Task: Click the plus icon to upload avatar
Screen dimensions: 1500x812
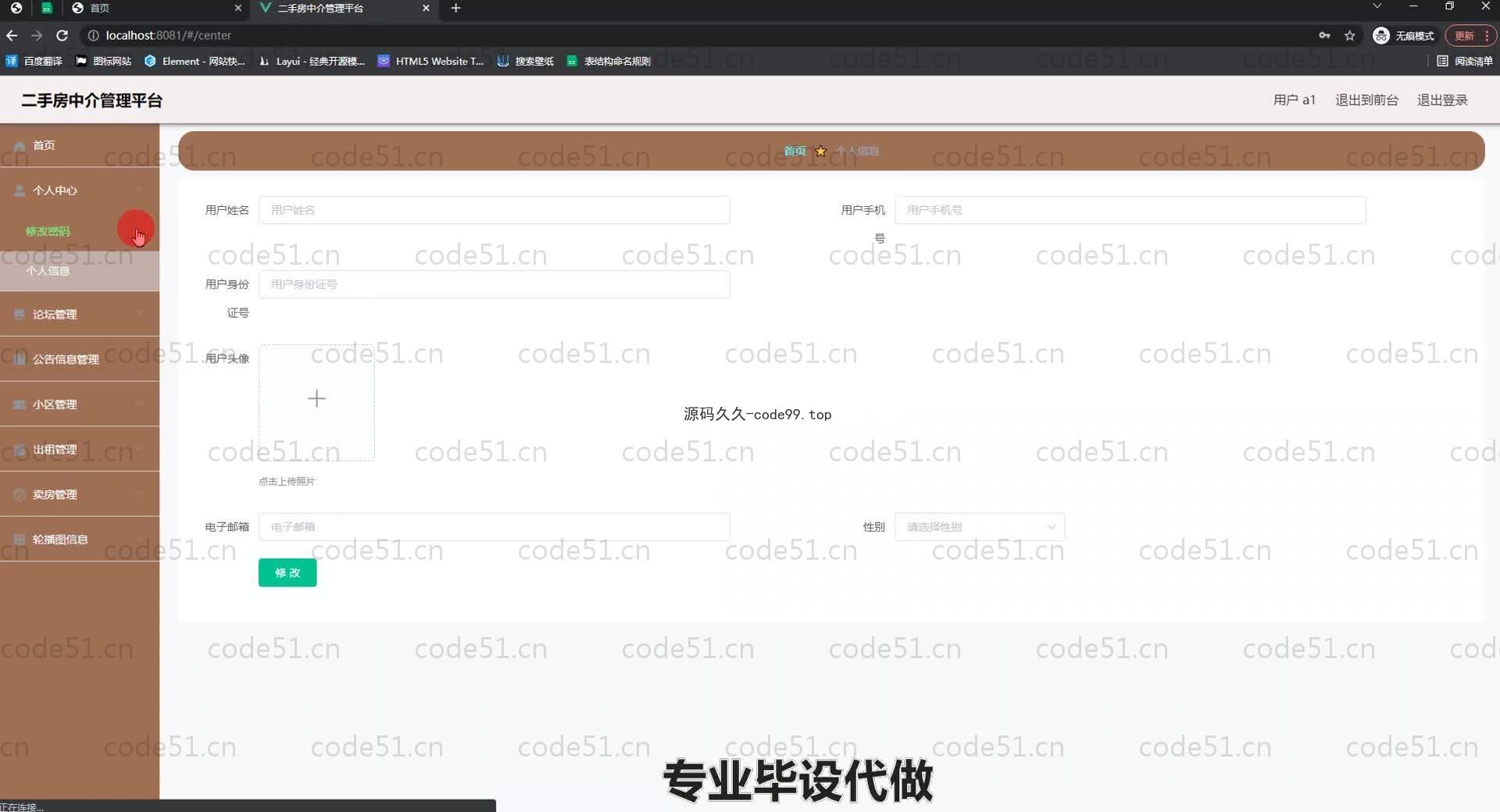Action: click(316, 399)
